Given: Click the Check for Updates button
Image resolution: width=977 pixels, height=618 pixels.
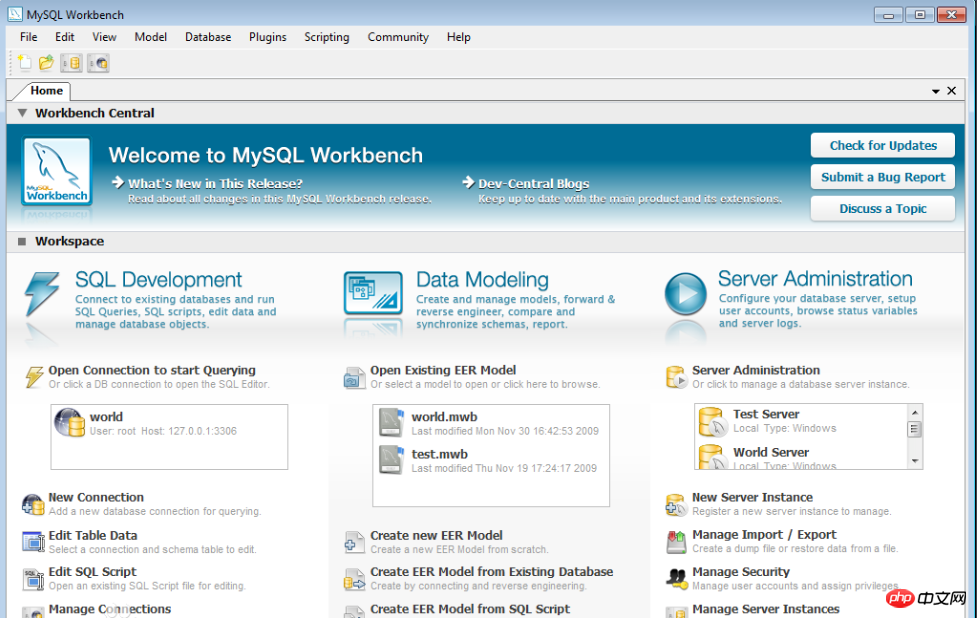Looking at the screenshot, I should pos(882,145).
